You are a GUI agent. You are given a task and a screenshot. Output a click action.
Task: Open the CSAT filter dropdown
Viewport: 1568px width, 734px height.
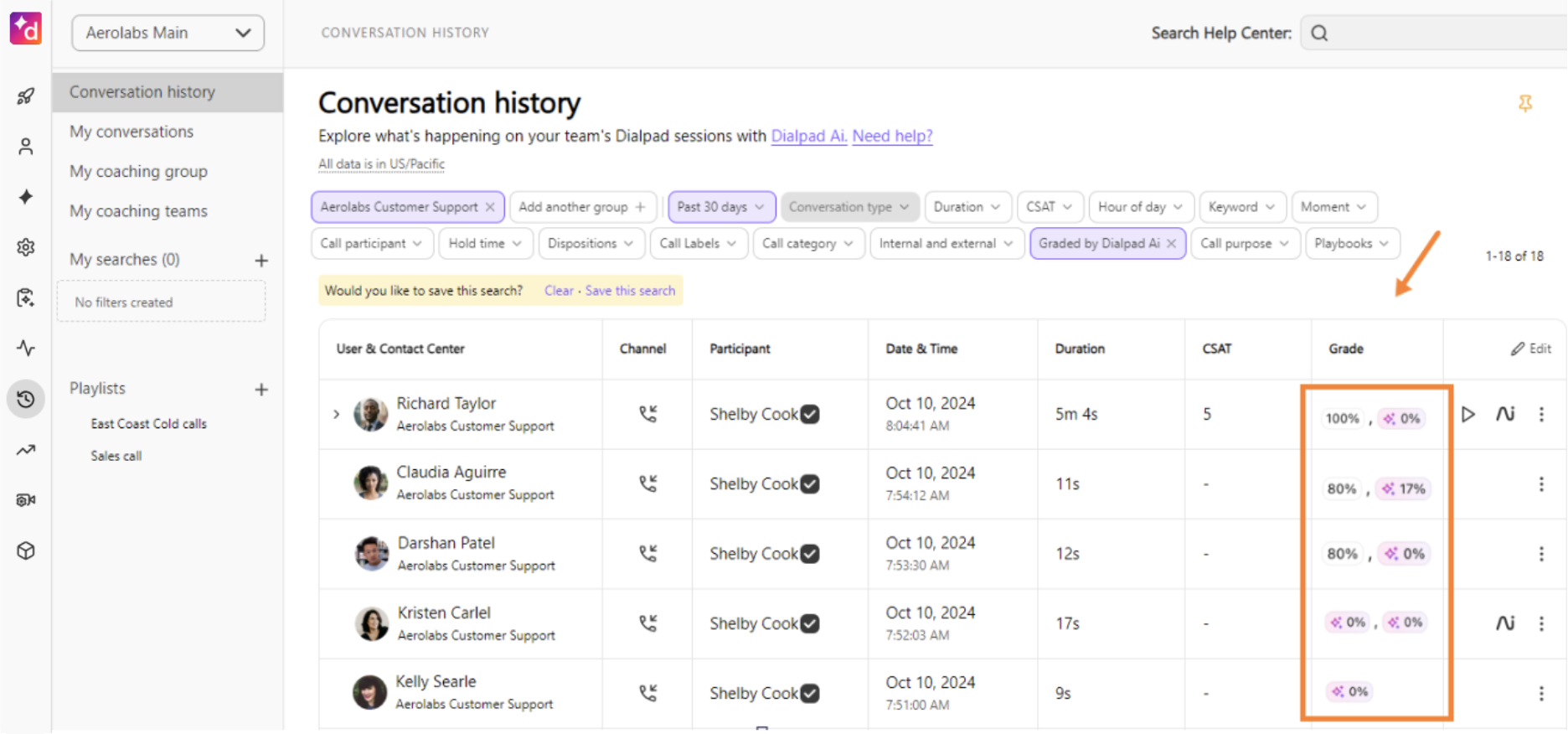click(x=1050, y=207)
